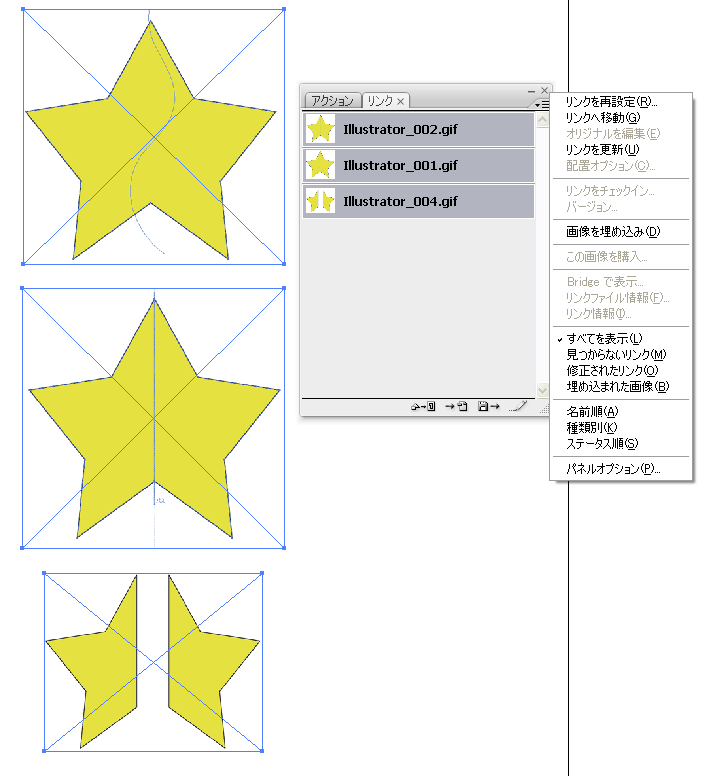Choose リンクを更新(U) from the menu

tap(603, 149)
